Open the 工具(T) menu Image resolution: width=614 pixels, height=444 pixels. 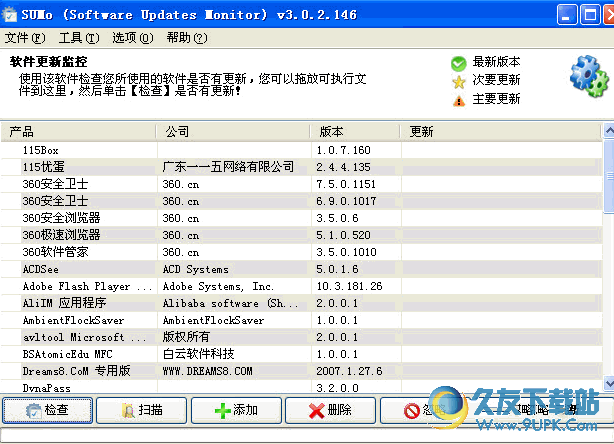coord(79,38)
